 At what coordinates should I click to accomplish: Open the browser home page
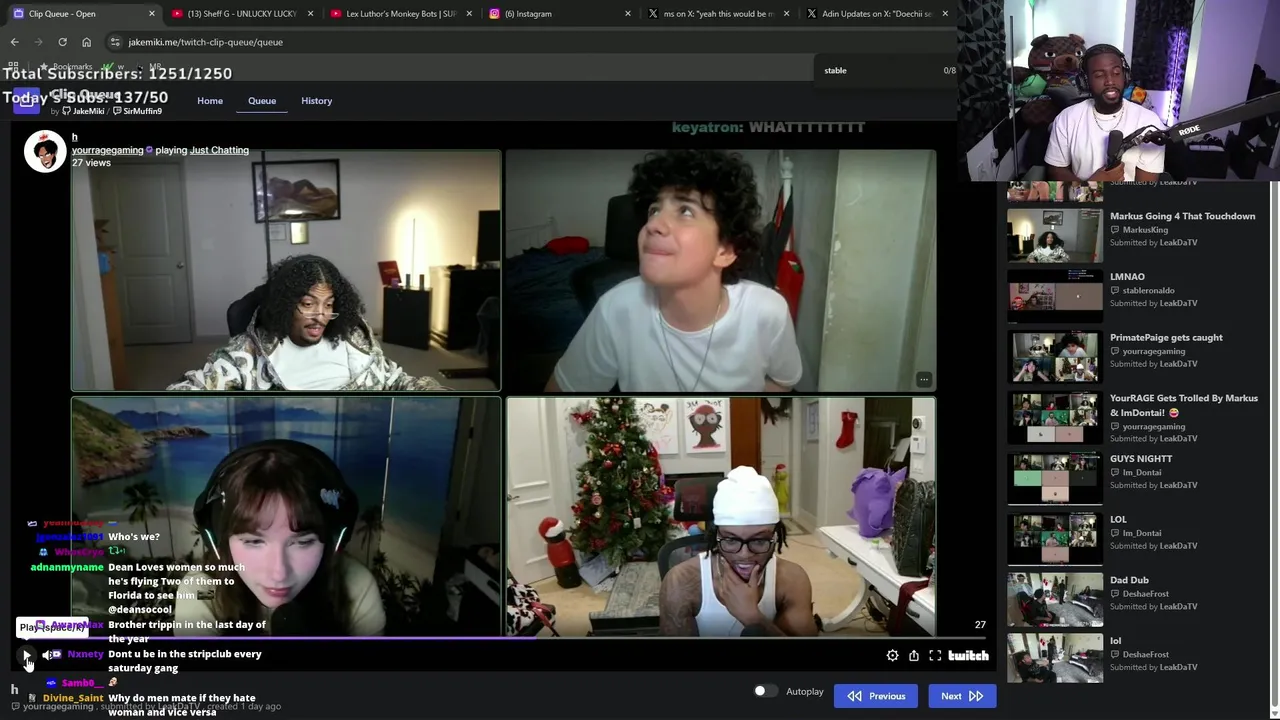[x=86, y=42]
